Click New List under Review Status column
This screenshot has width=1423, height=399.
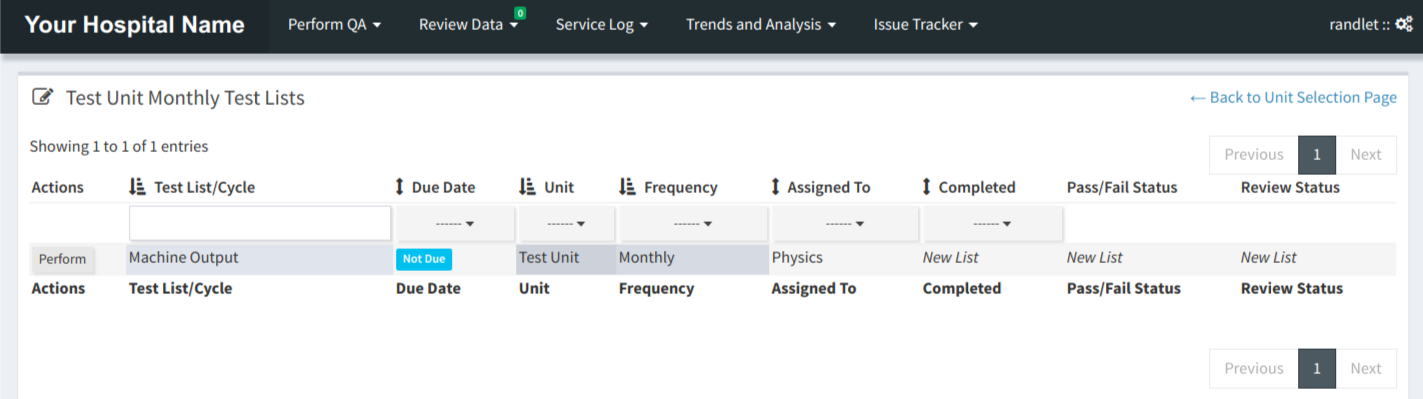click(1269, 257)
